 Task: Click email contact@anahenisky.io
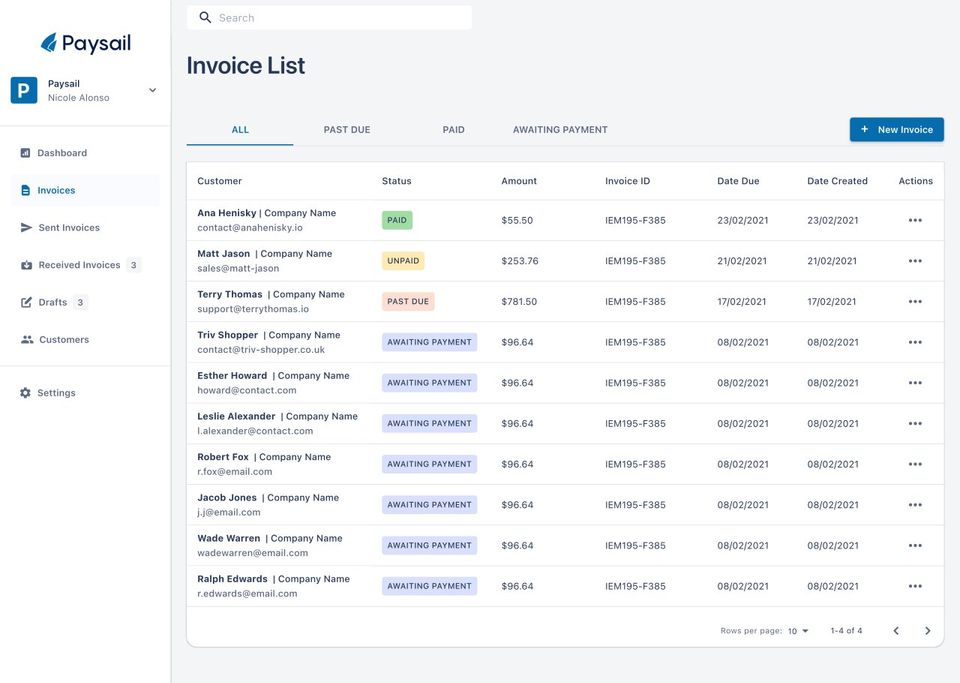point(250,228)
